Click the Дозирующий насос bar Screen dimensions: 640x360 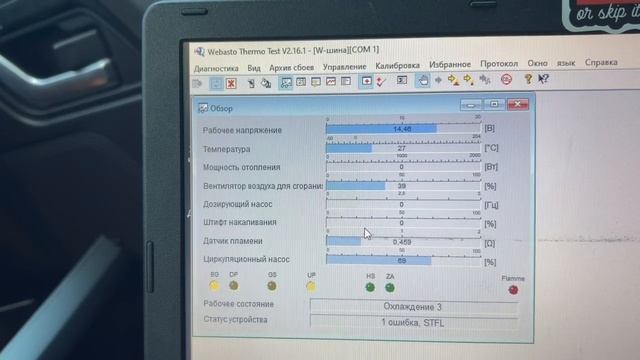pyautogui.click(x=403, y=204)
